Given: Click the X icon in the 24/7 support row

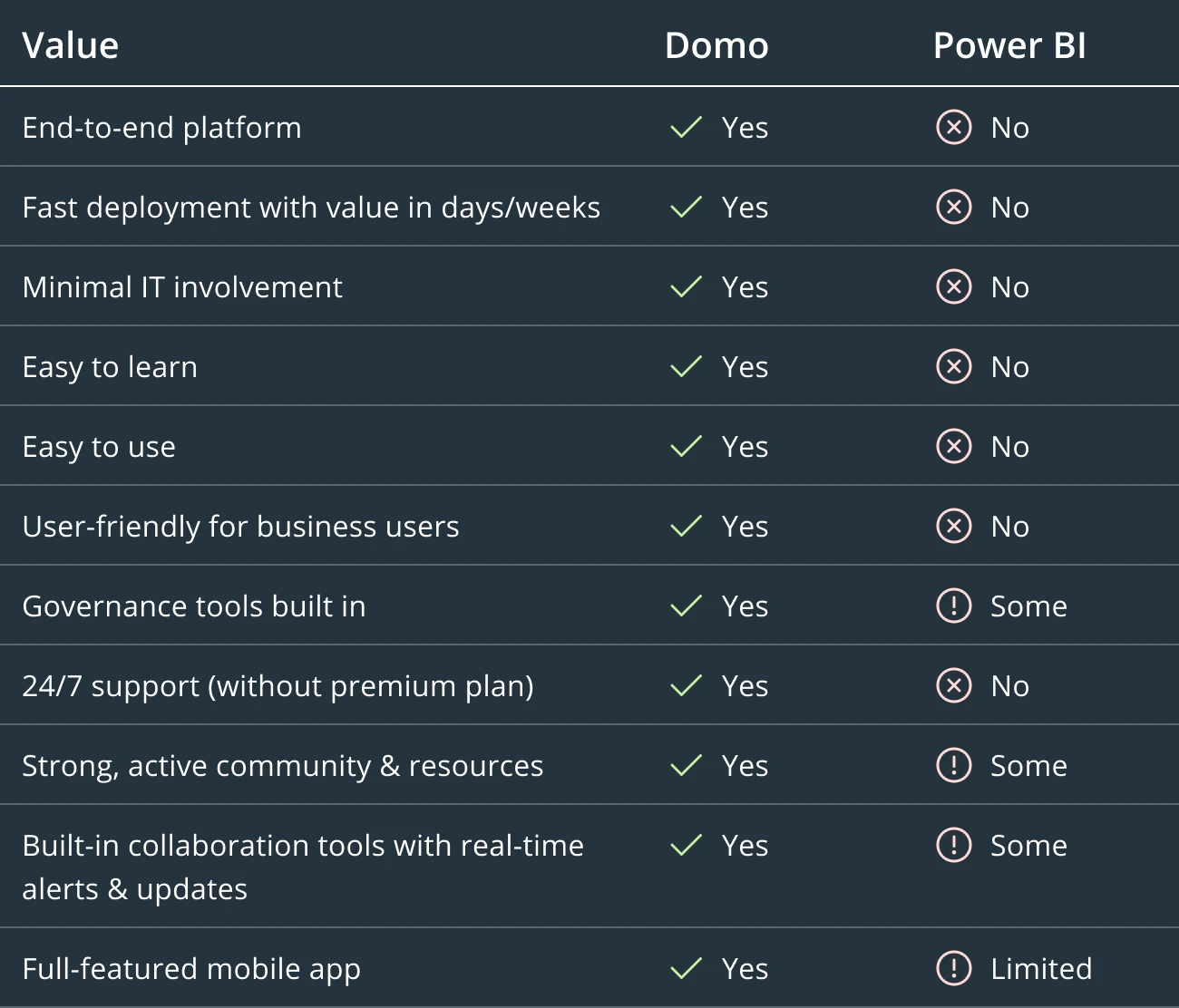Looking at the screenshot, I should (x=953, y=685).
